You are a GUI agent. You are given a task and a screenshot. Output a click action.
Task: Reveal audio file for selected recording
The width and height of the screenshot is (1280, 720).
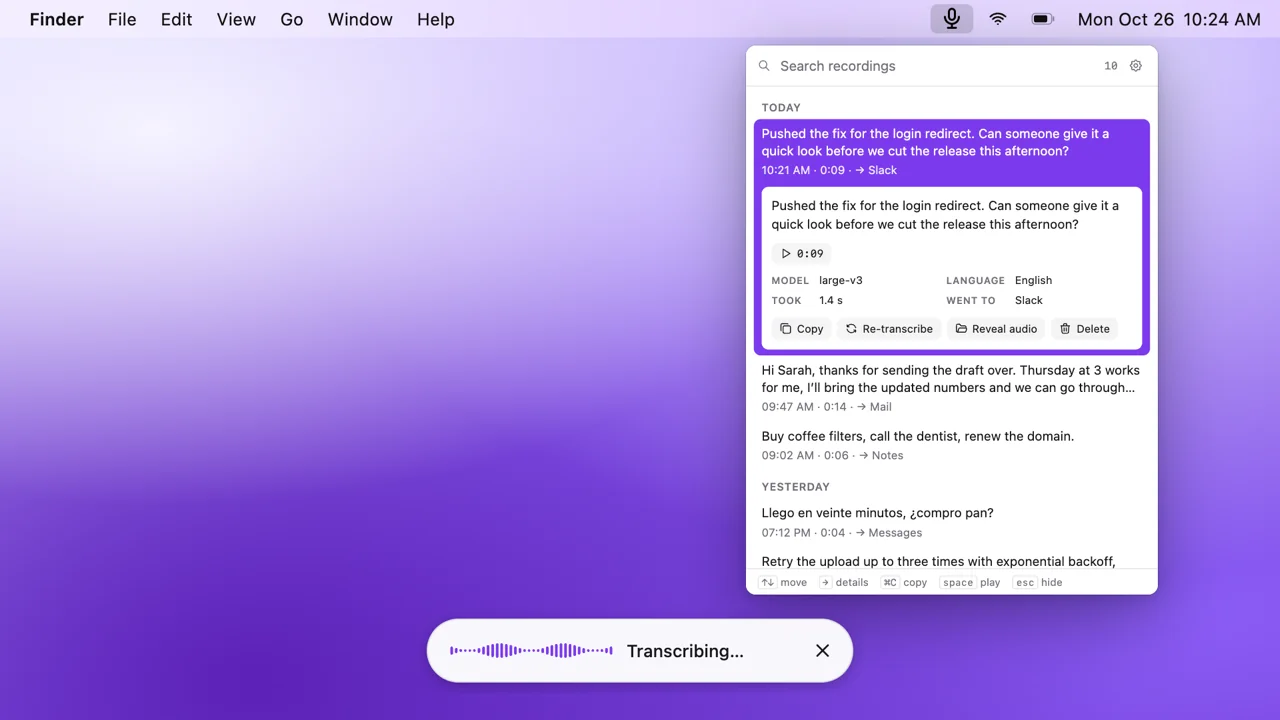tap(996, 329)
